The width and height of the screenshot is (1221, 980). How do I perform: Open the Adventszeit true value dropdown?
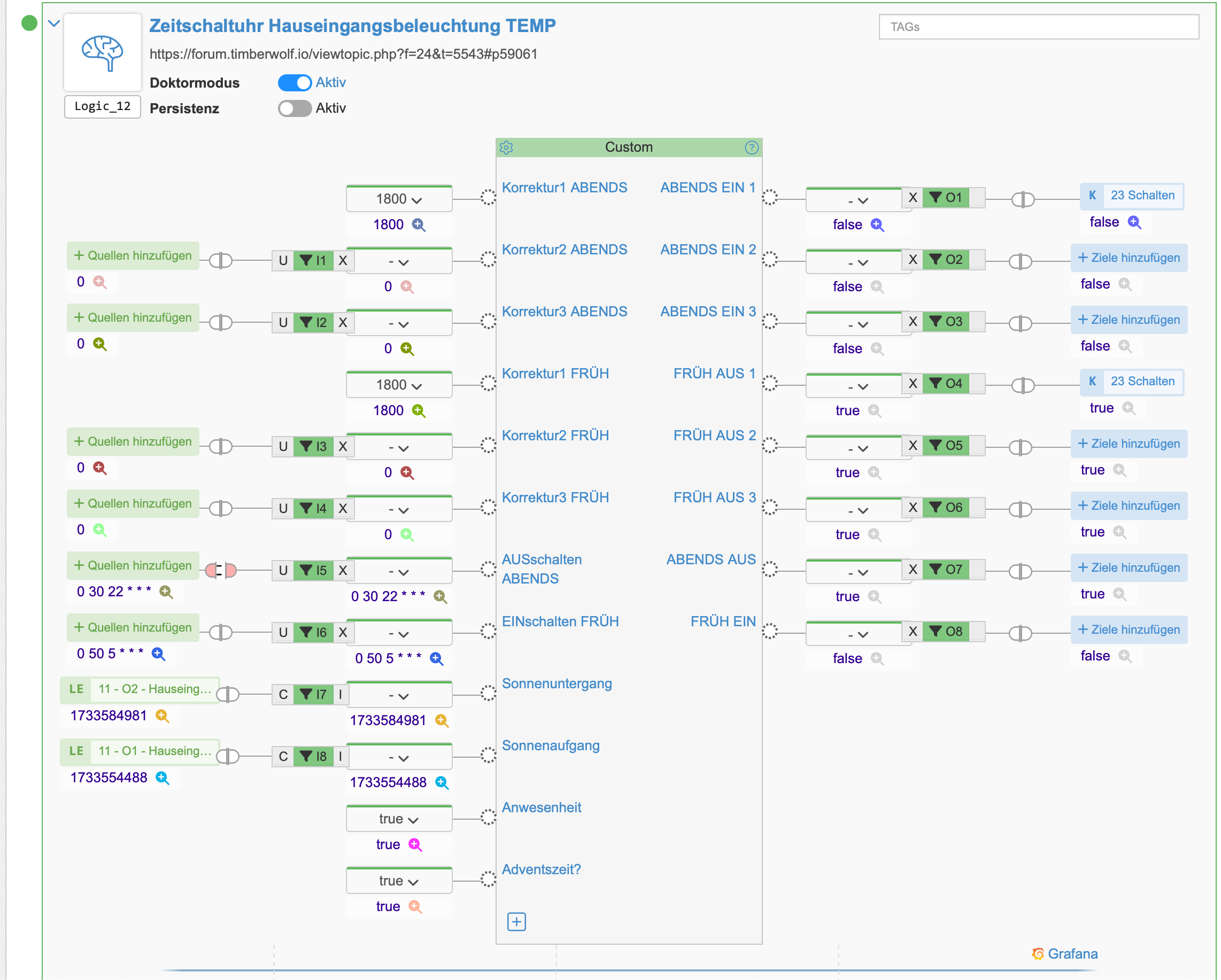(399, 882)
